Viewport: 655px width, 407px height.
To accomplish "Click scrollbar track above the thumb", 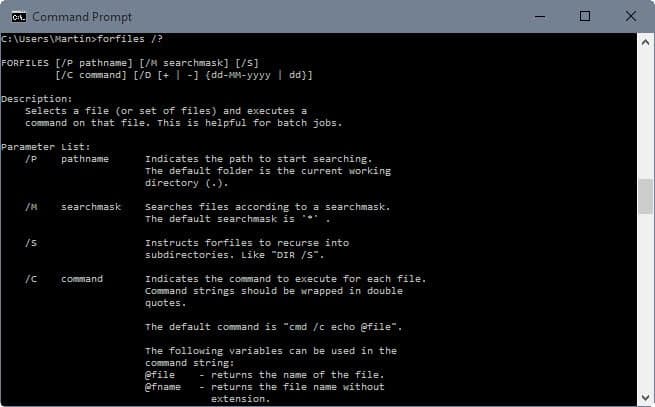I will coord(645,114).
